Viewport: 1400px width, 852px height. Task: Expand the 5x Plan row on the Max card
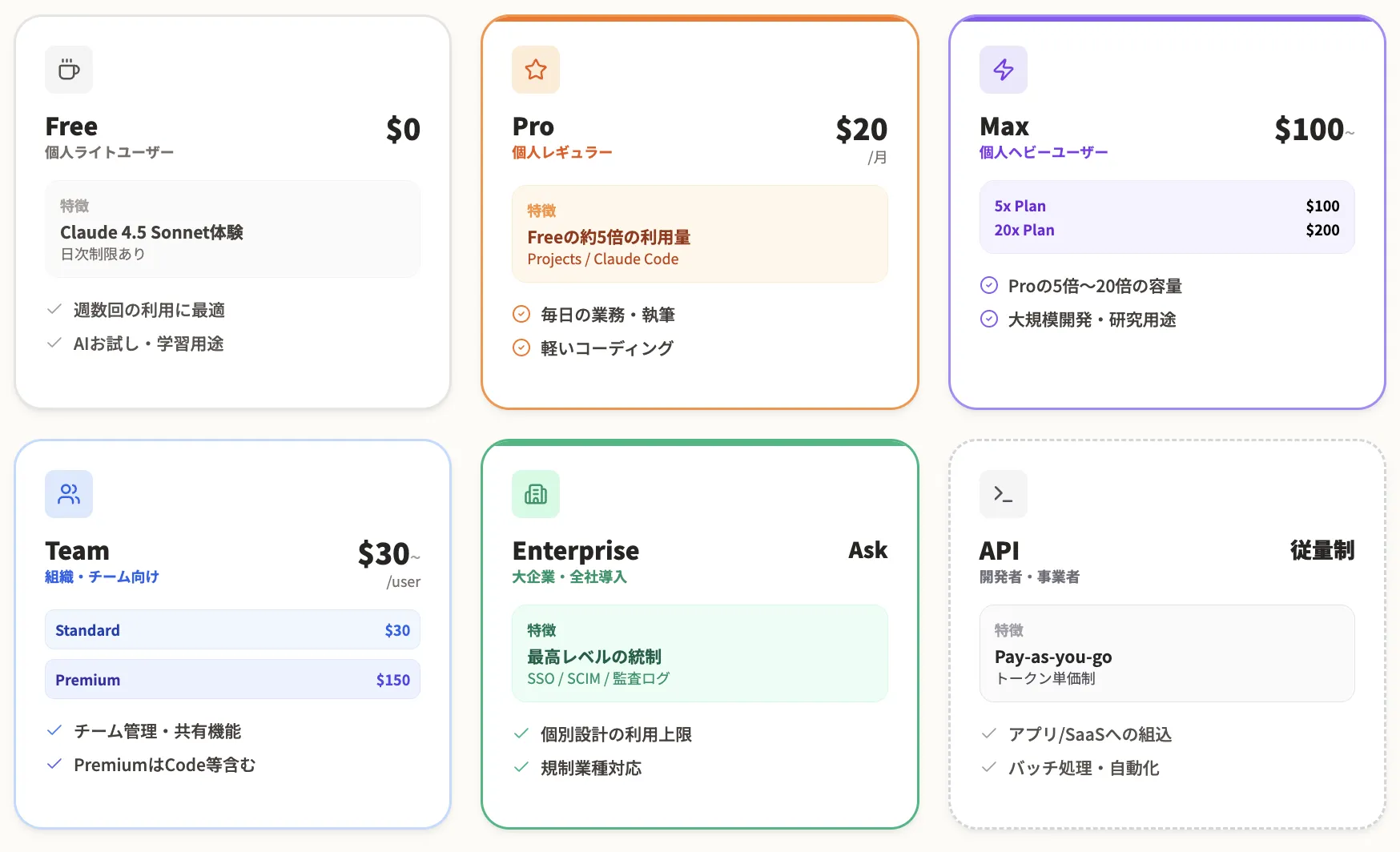(x=1166, y=206)
